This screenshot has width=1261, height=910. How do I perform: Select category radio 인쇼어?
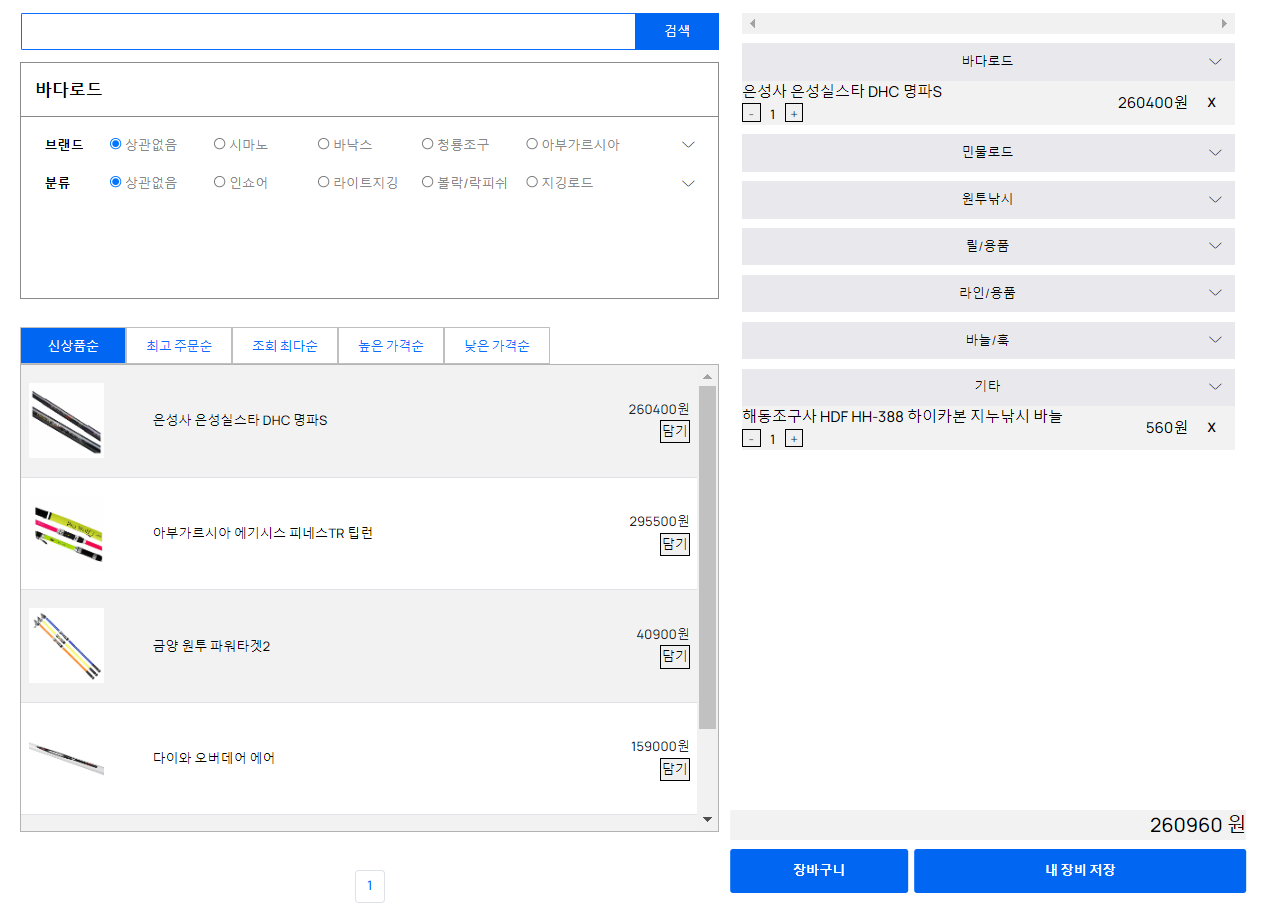click(219, 182)
